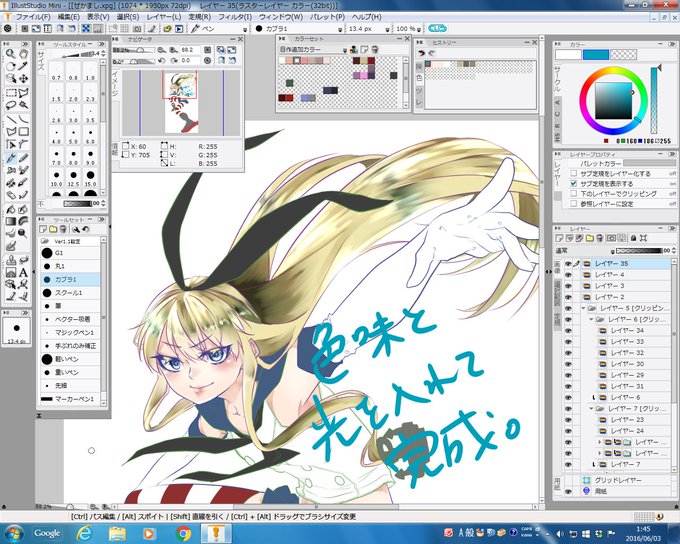Image resolution: width=680 pixels, height=544 pixels.
Task: Click the cyan background color swatch
Action: click(595, 54)
